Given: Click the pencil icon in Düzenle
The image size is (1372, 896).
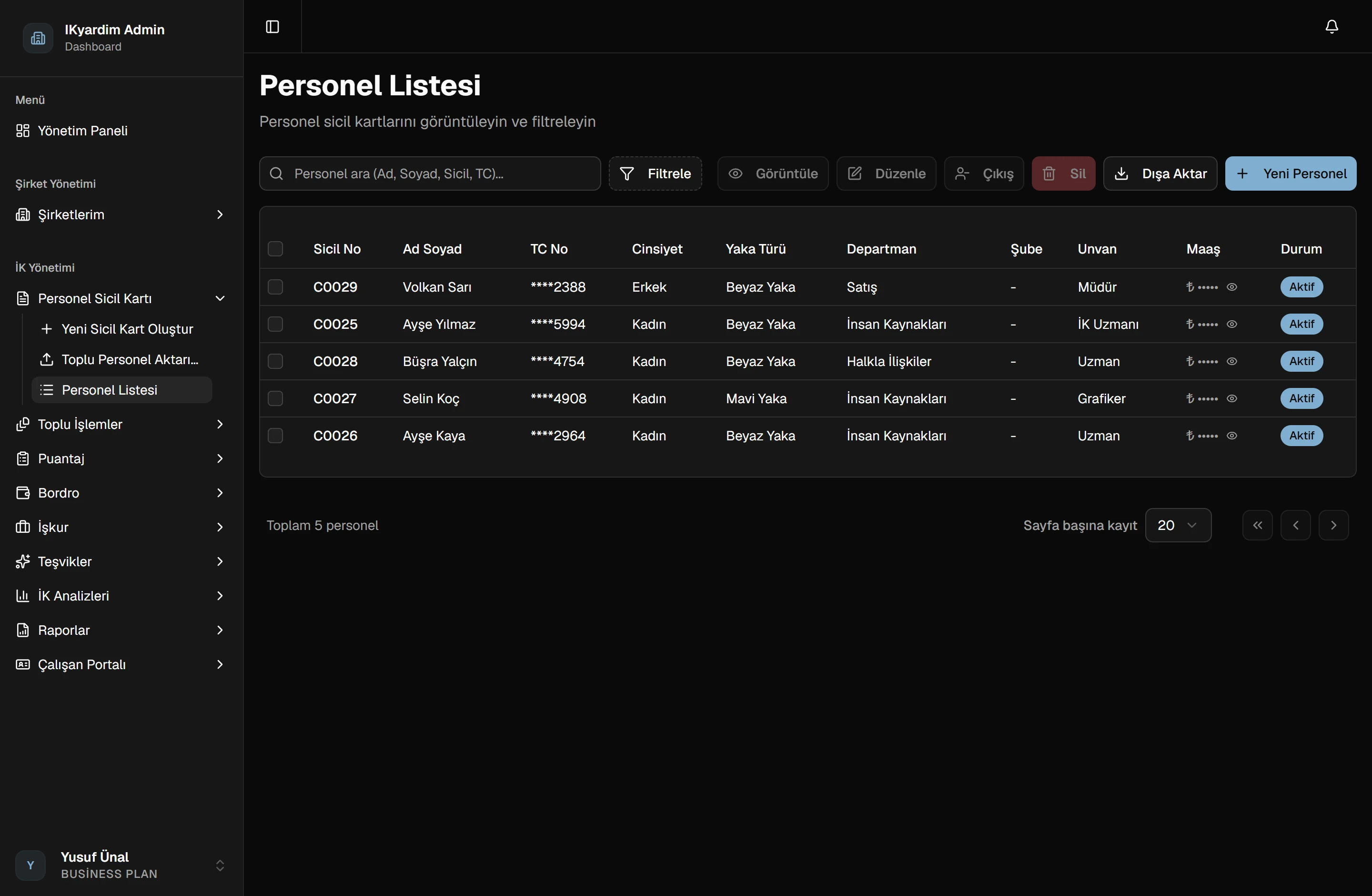Looking at the screenshot, I should coord(854,173).
